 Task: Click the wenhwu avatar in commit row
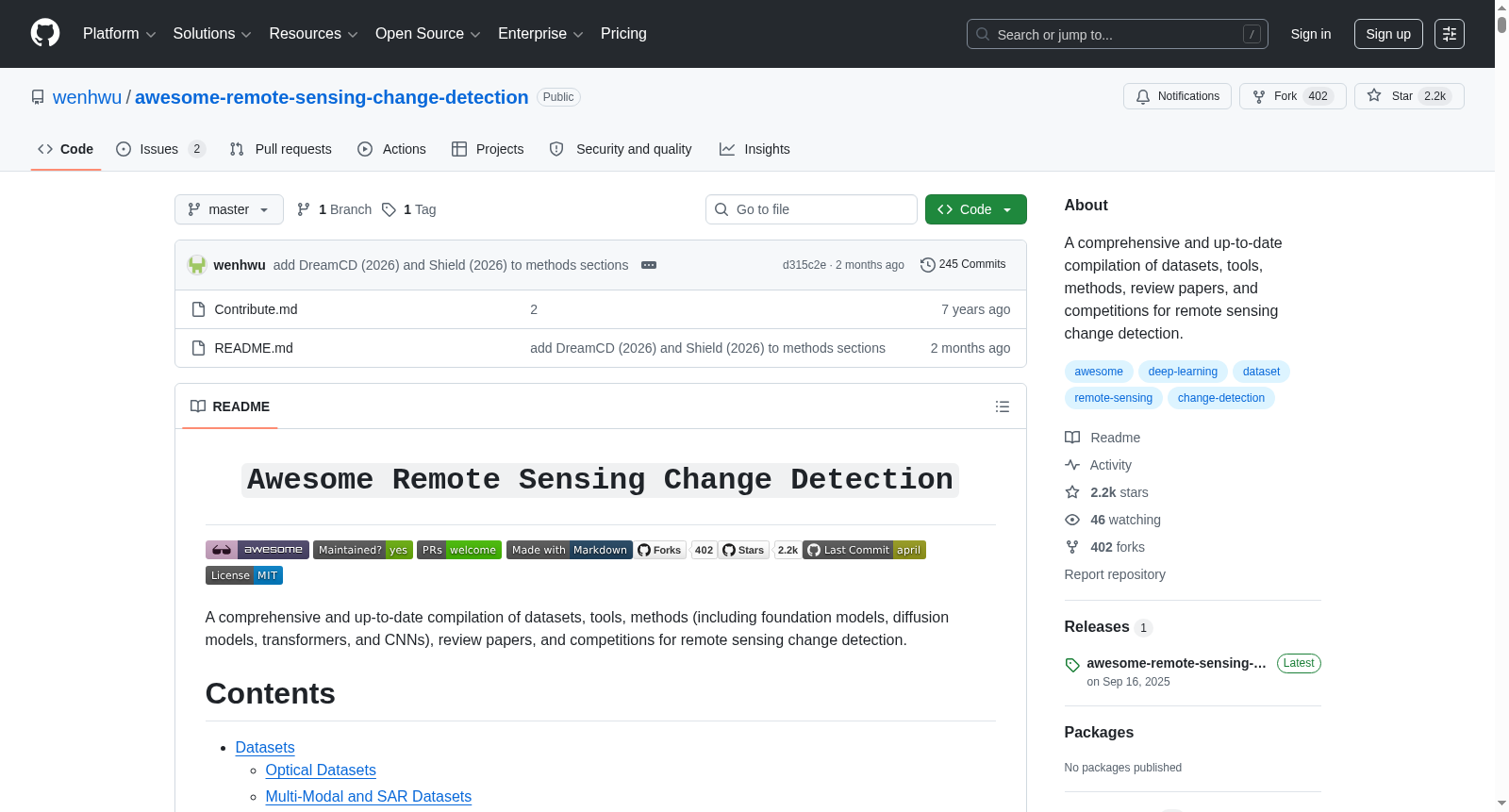[196, 265]
